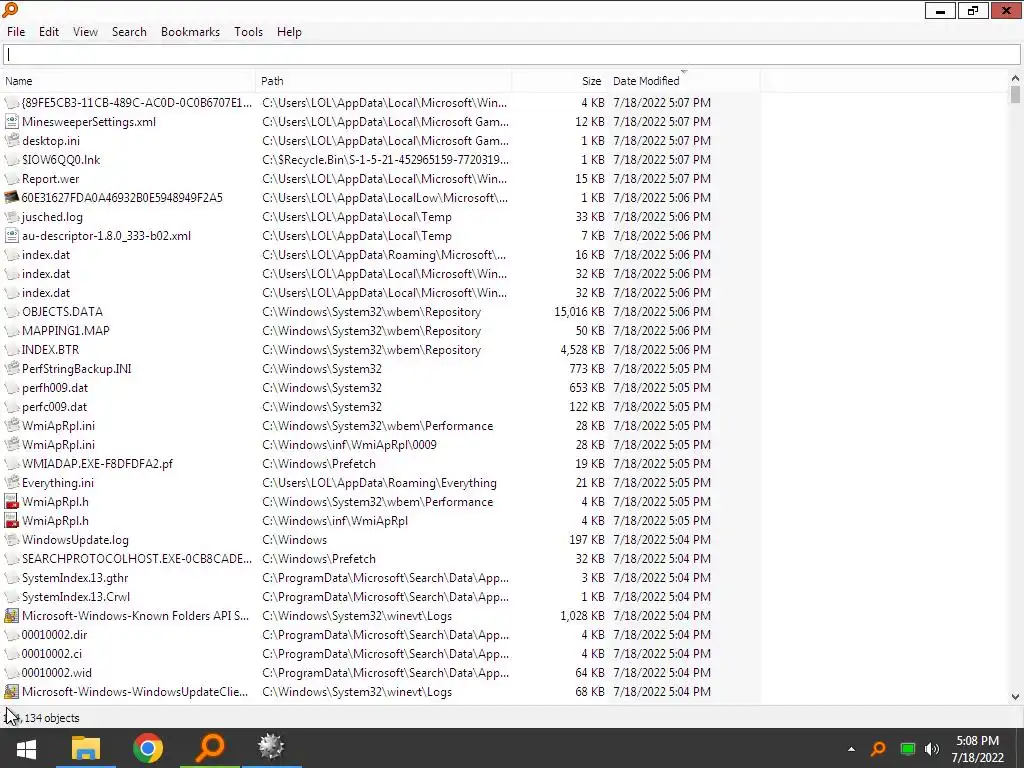Sort by the Size column header
The width and height of the screenshot is (1024, 768).
tap(560, 81)
